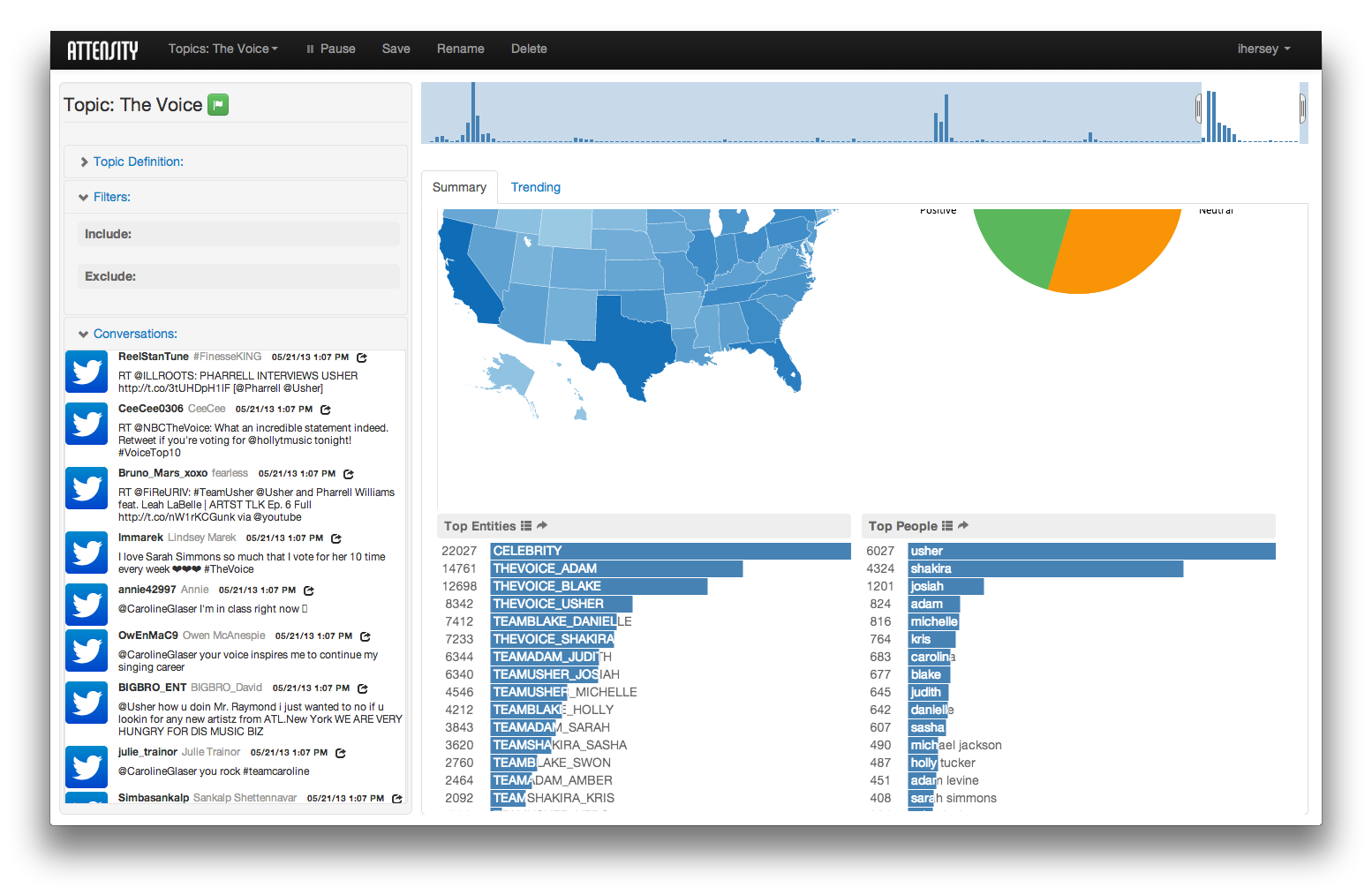The width and height of the screenshot is (1372, 895).
Task: Click the Delete button in top bar
Action: point(529,49)
